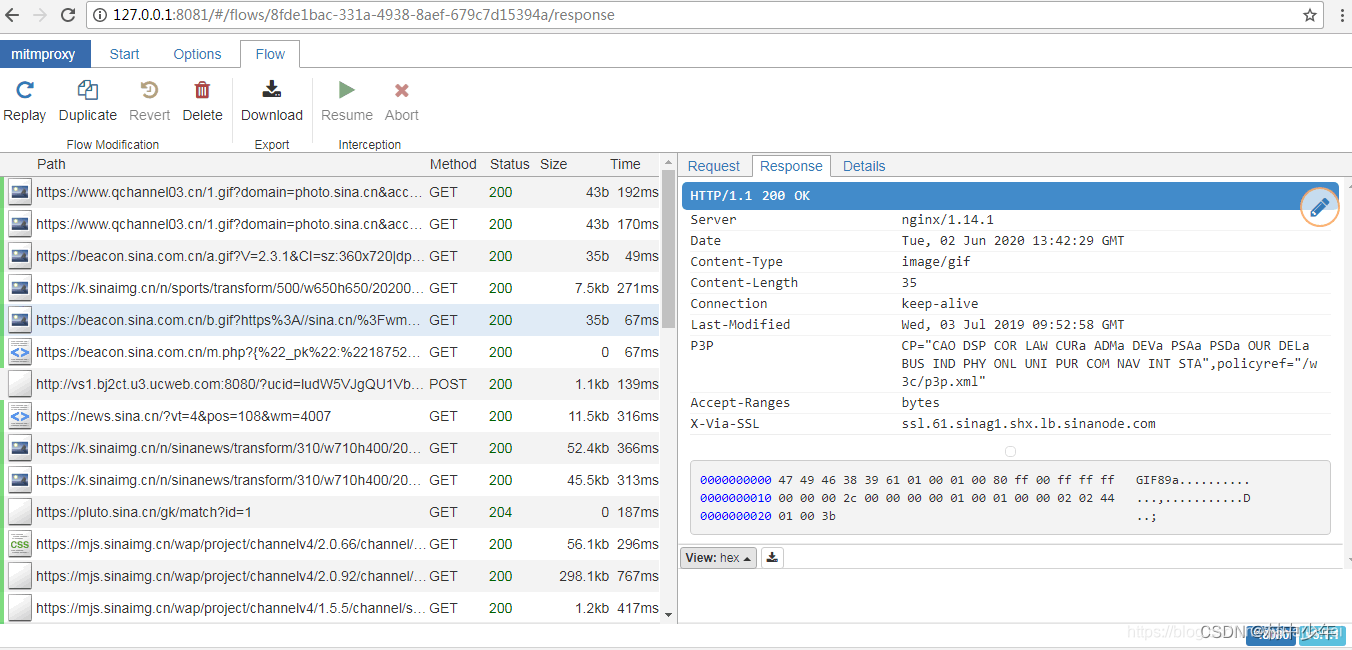
Task: Sort flows by Size column
Action: tap(553, 164)
